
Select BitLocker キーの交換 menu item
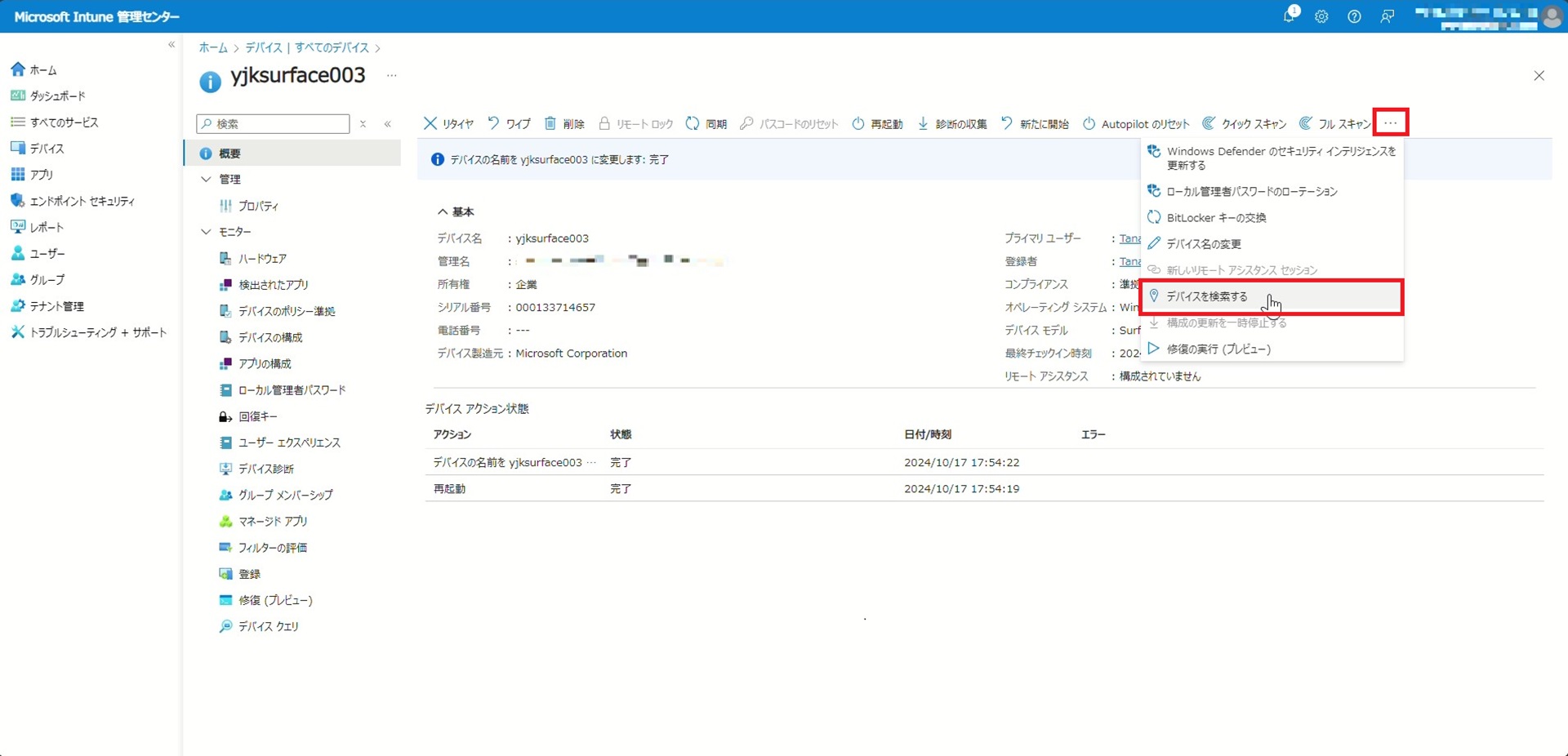pos(1272,218)
